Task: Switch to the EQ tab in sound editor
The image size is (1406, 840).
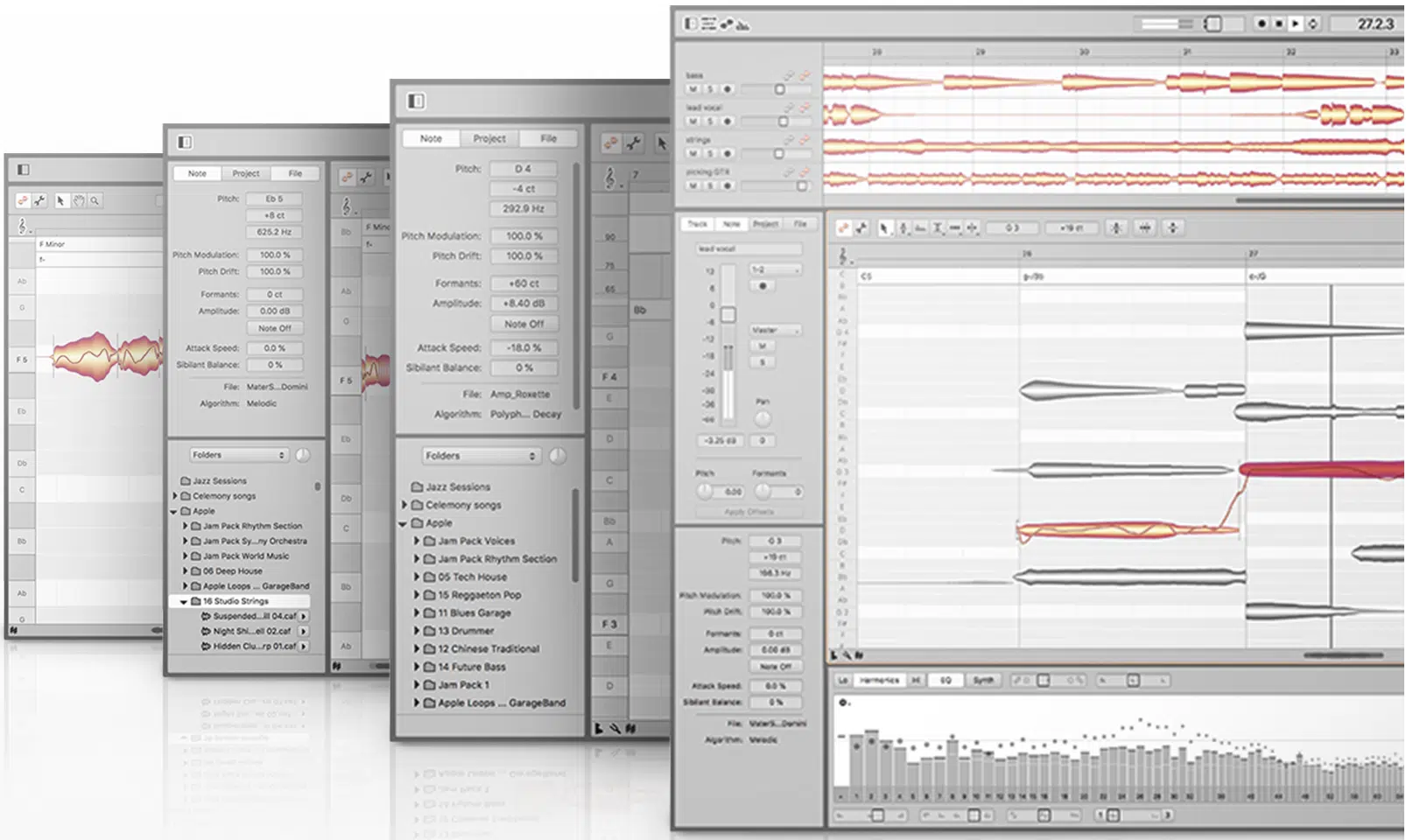Action: (946, 680)
